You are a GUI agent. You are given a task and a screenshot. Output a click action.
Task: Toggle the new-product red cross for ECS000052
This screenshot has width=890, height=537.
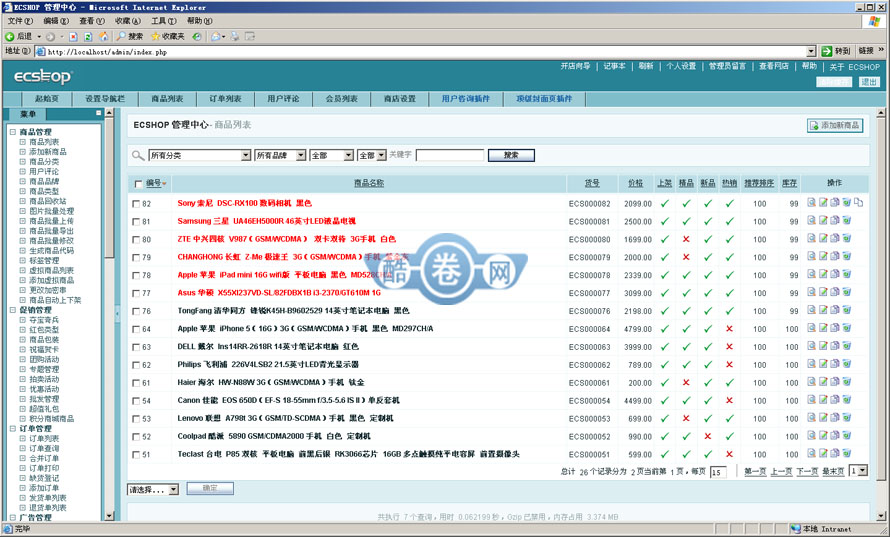(x=708, y=437)
